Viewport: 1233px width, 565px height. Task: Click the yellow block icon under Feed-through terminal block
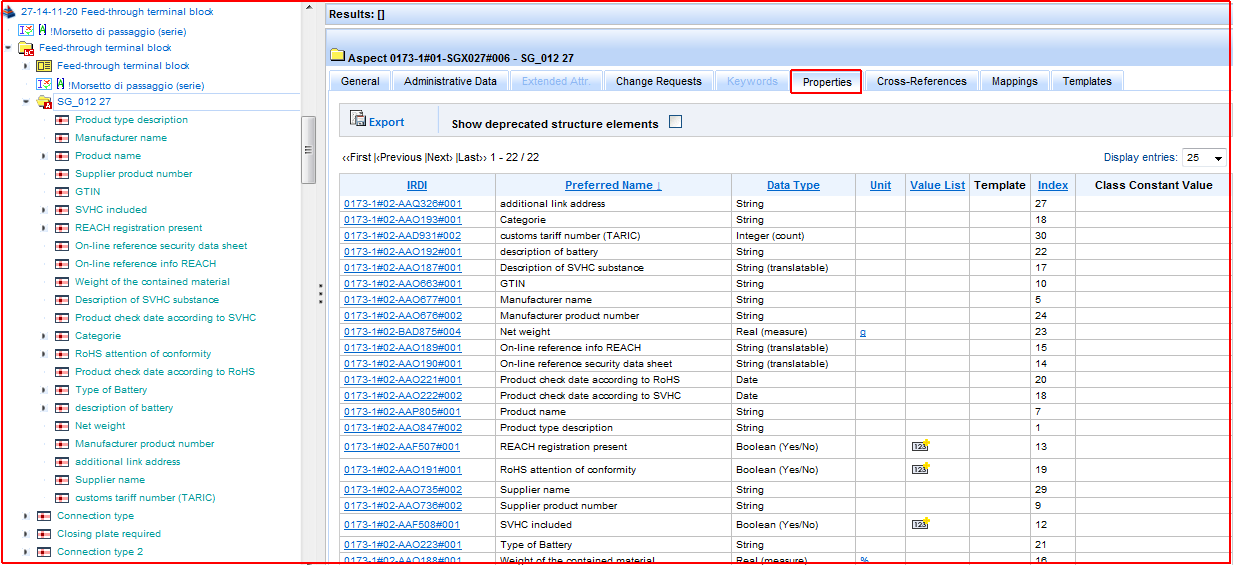click(44, 66)
